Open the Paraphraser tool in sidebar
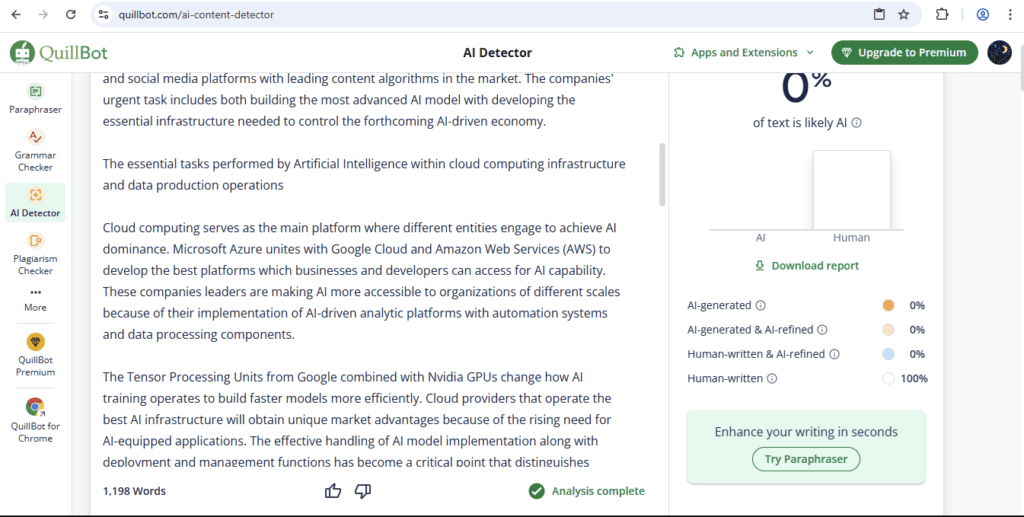The image size is (1024, 517). click(35, 99)
